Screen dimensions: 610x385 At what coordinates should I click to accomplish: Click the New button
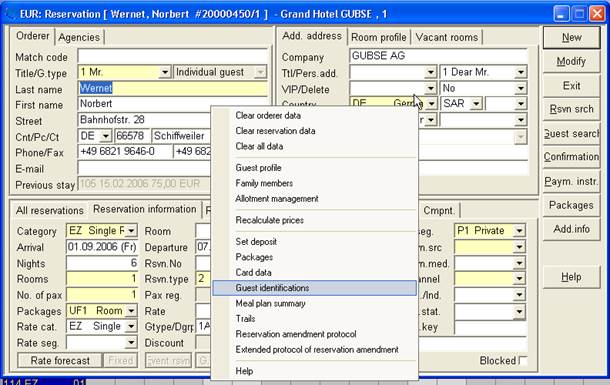571,38
